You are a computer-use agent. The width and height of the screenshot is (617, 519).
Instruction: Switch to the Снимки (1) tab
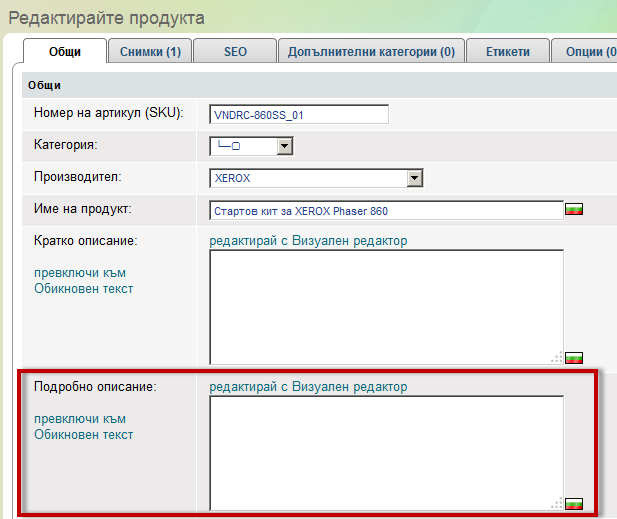(150, 52)
